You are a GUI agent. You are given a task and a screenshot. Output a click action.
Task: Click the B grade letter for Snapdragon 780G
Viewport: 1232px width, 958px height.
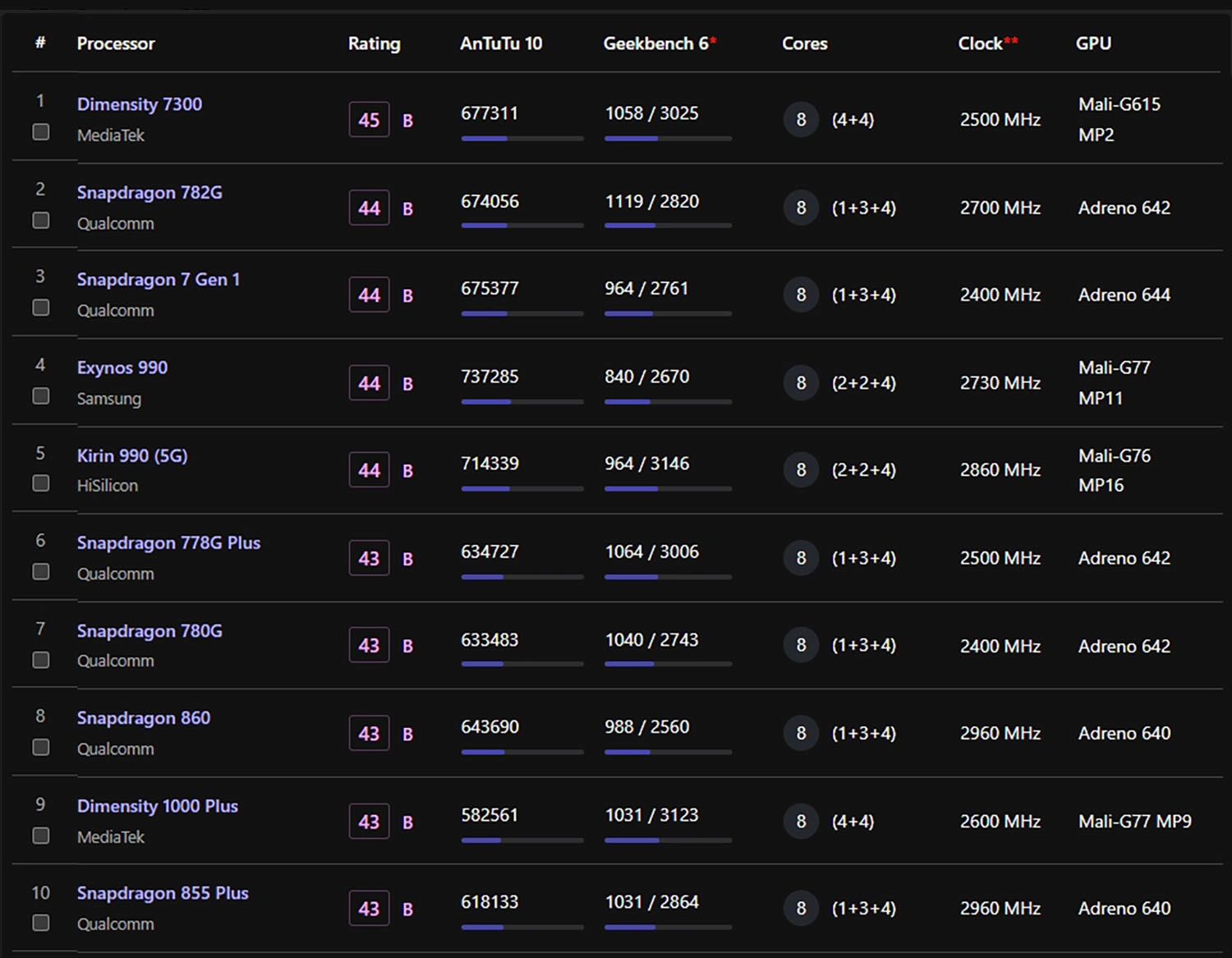click(x=407, y=647)
